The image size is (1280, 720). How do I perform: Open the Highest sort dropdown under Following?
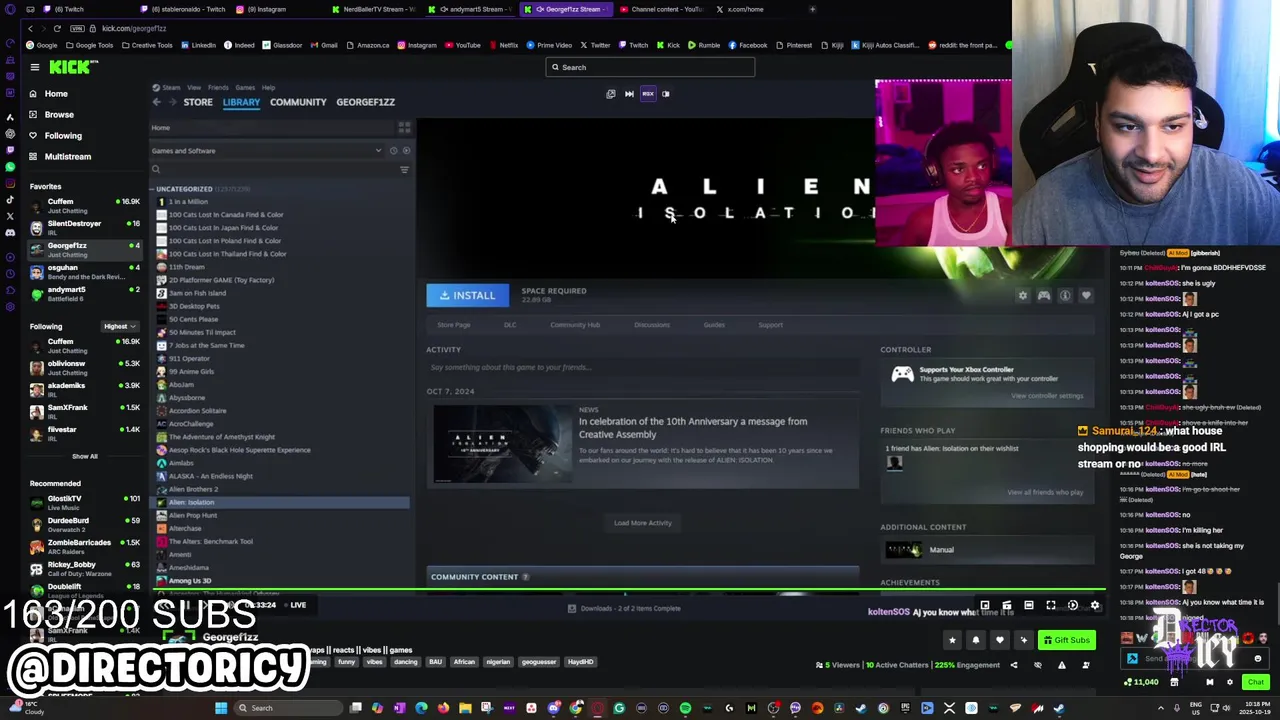(x=119, y=326)
